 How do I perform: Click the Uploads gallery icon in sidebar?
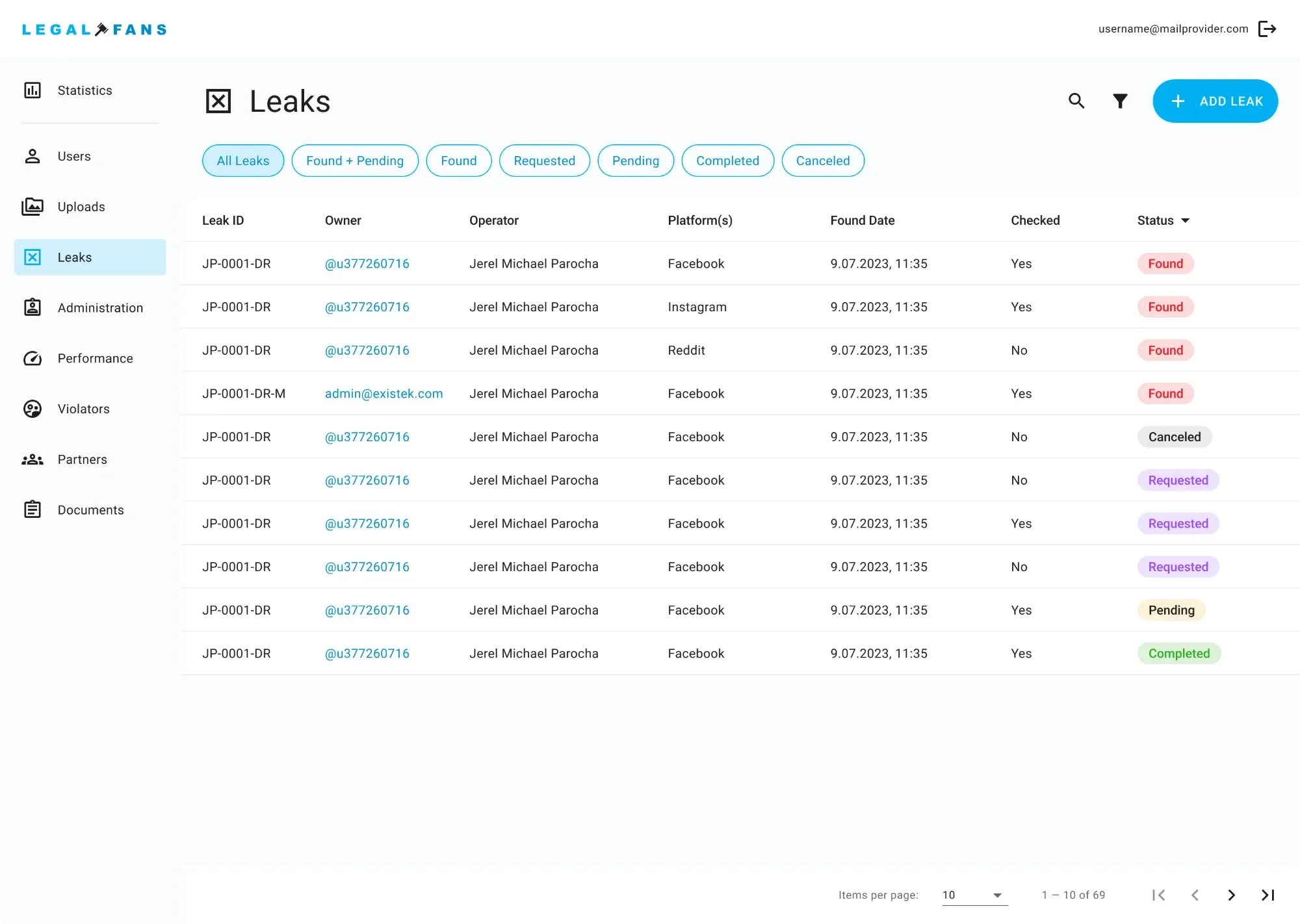(x=32, y=207)
